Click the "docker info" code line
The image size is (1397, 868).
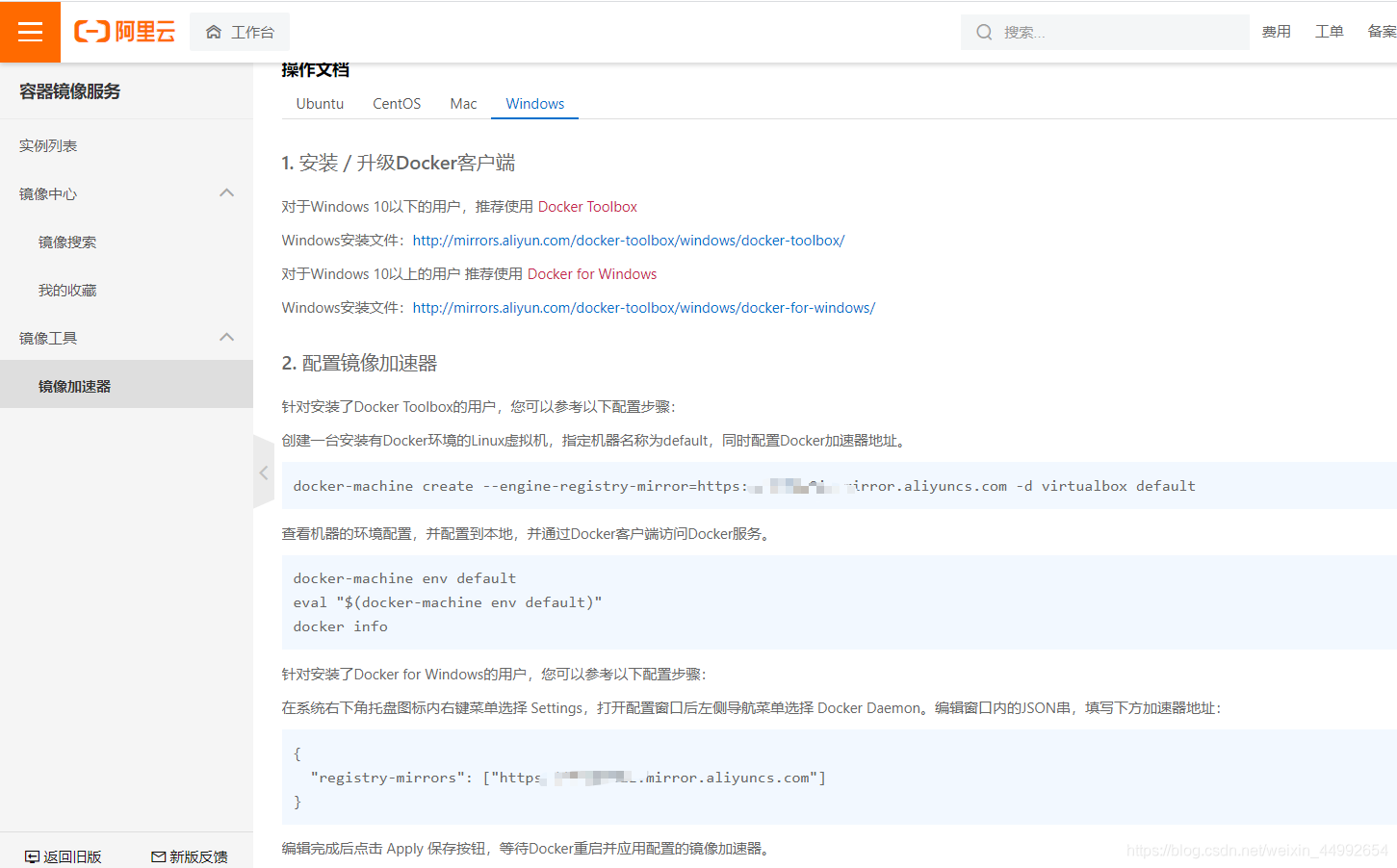point(340,626)
